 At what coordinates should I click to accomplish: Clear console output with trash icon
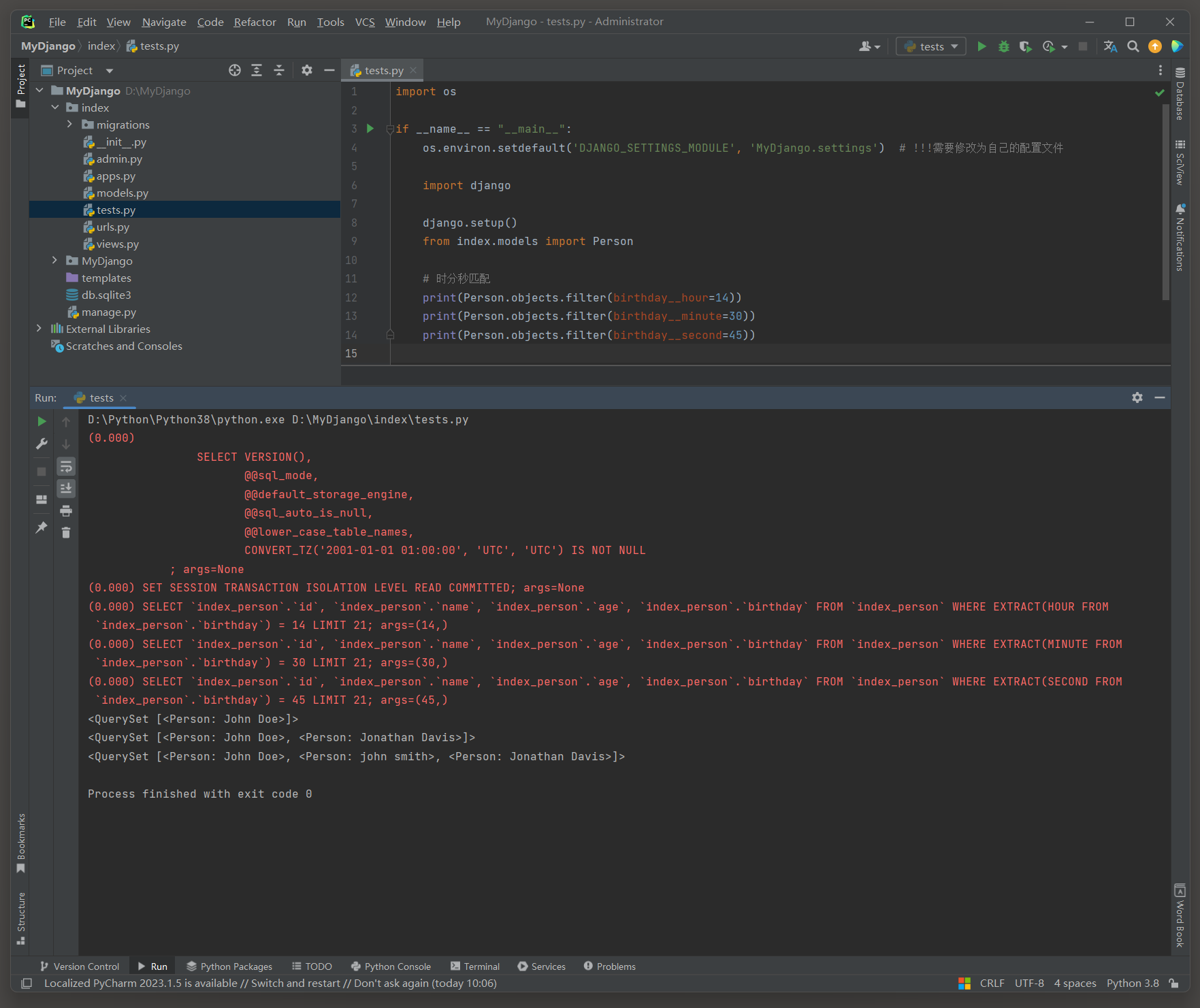(66, 532)
